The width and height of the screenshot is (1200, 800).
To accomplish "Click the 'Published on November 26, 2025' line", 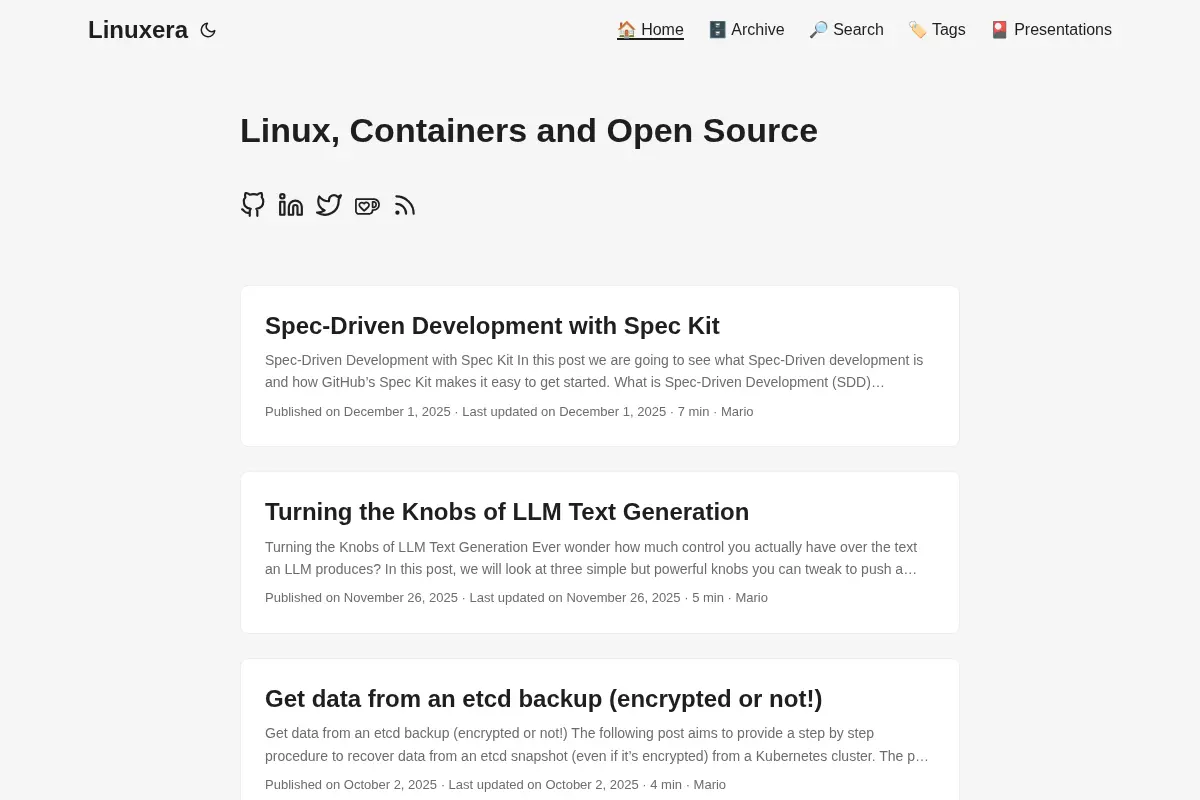I will tap(516, 598).
